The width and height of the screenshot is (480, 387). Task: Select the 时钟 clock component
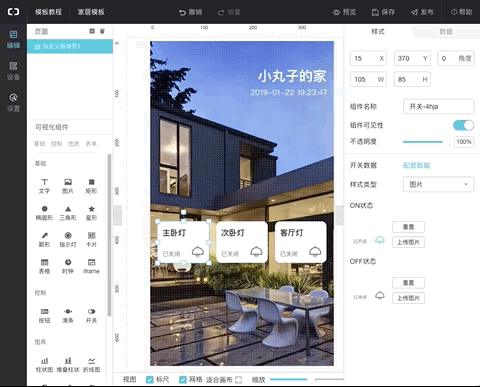click(68, 266)
